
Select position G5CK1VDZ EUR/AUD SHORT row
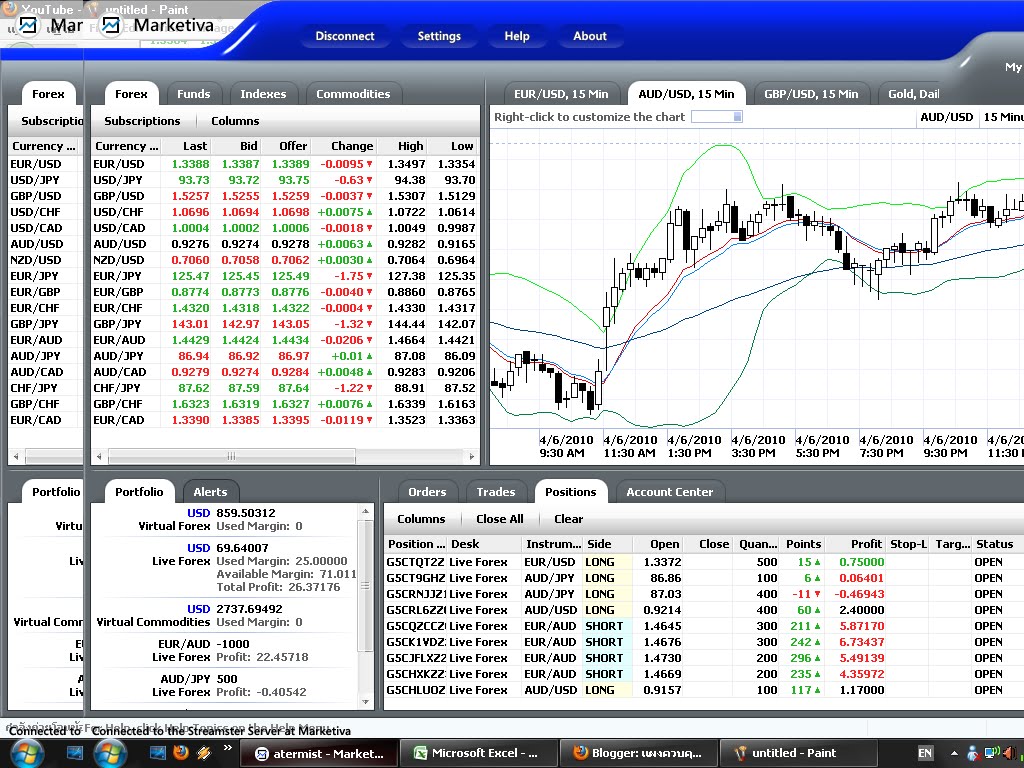(704, 642)
